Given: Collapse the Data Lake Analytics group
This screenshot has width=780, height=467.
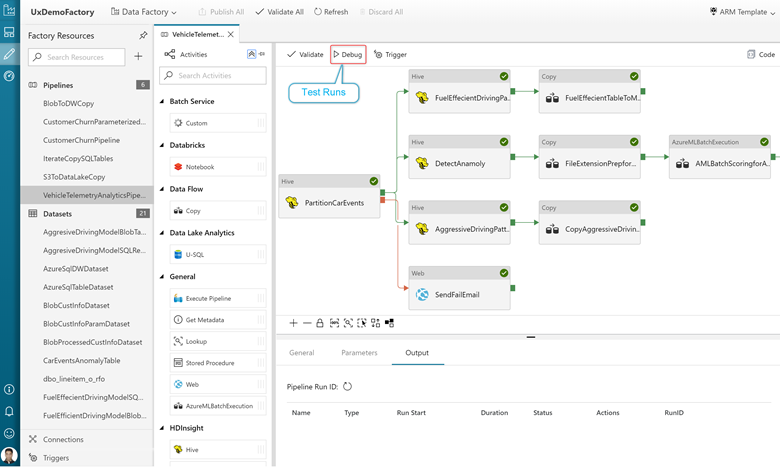Looking at the screenshot, I should pyautogui.click(x=162, y=232).
